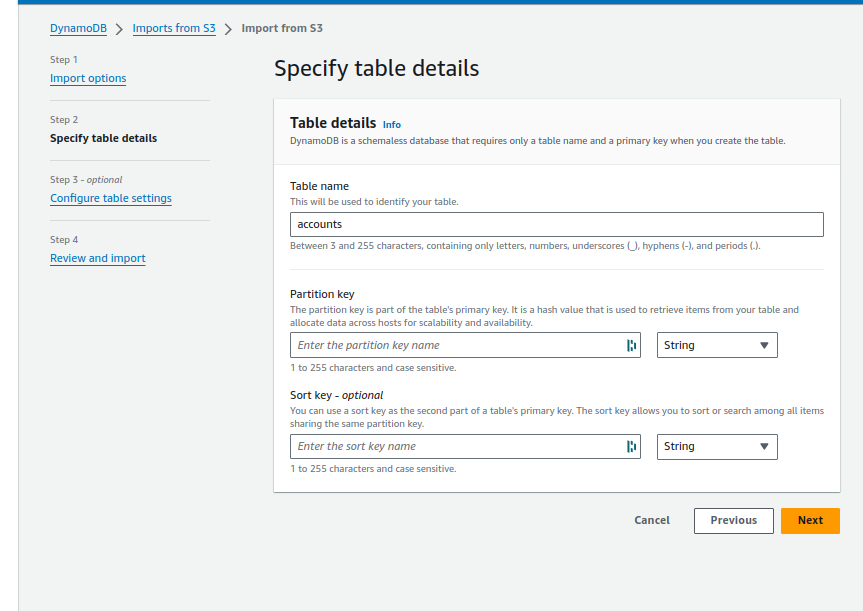Open the Imports from S3 breadcrumb link

(x=174, y=28)
